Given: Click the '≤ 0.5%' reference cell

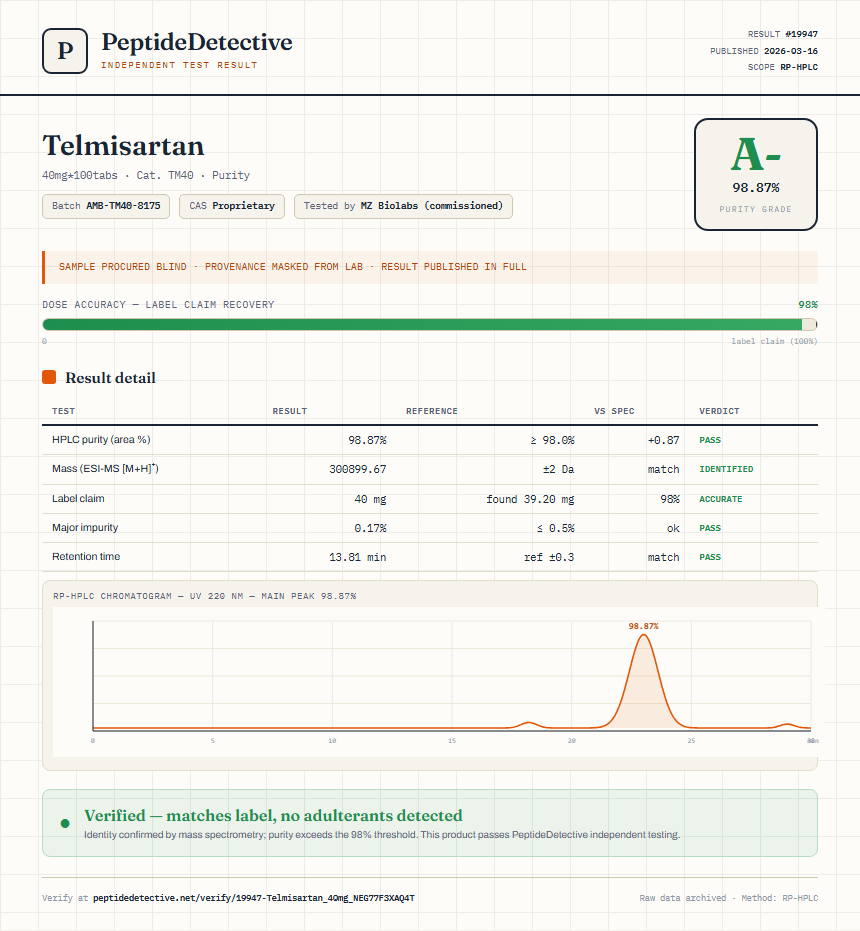Looking at the screenshot, I should pyautogui.click(x=555, y=528).
